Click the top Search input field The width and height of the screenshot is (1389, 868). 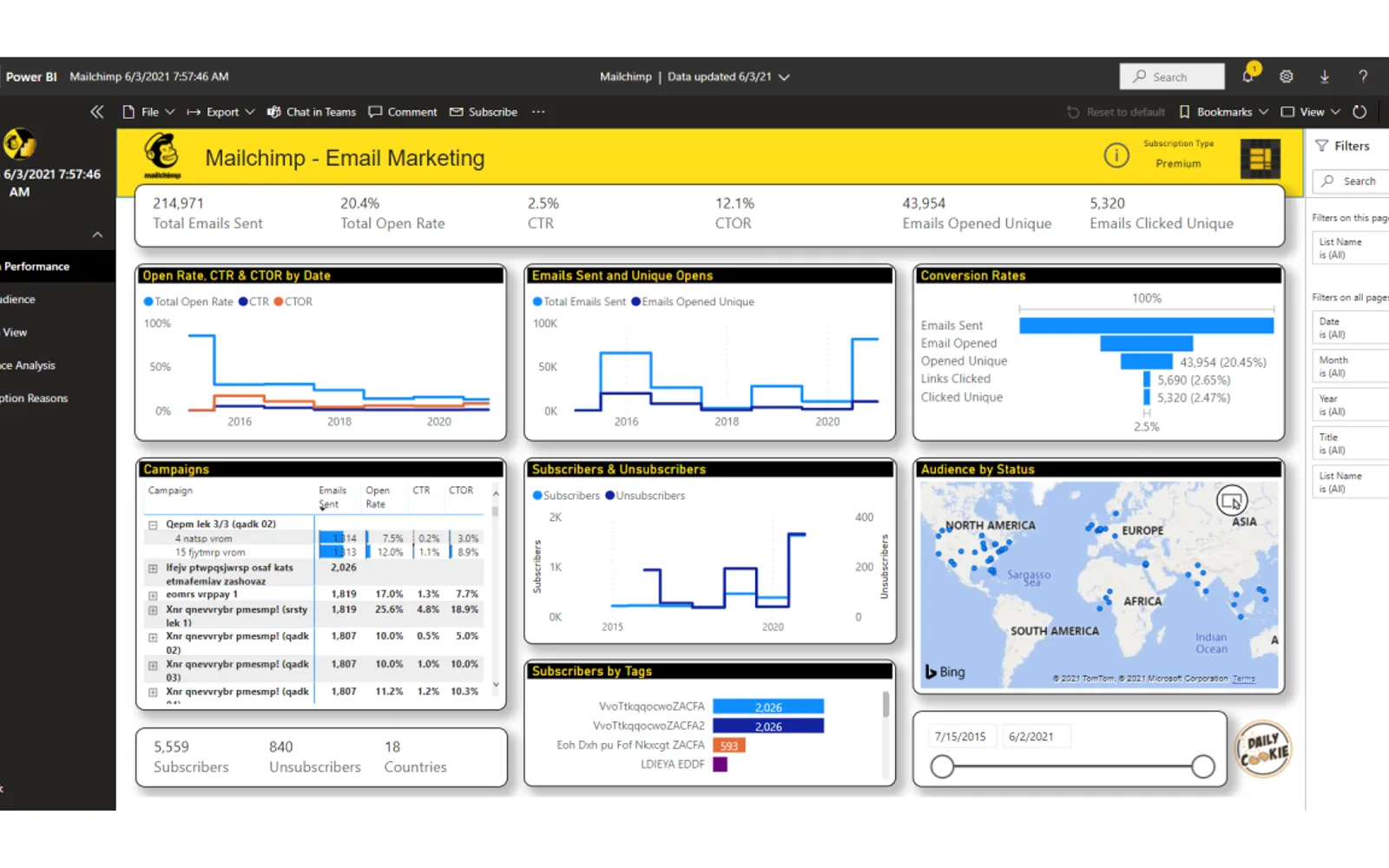click(x=1172, y=76)
